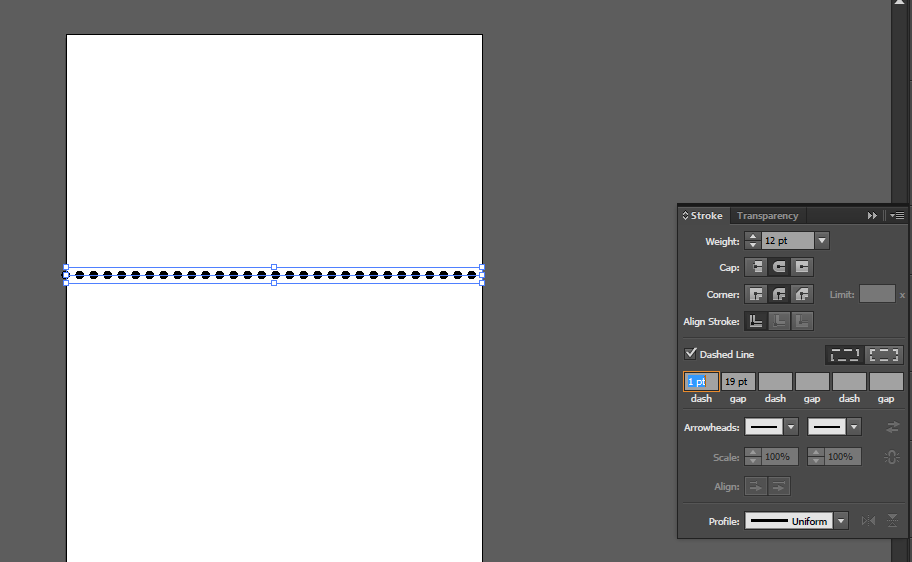Viewport: 912px width, 562px height.
Task: Open the start arrowhead dropdown
Action: (791, 427)
